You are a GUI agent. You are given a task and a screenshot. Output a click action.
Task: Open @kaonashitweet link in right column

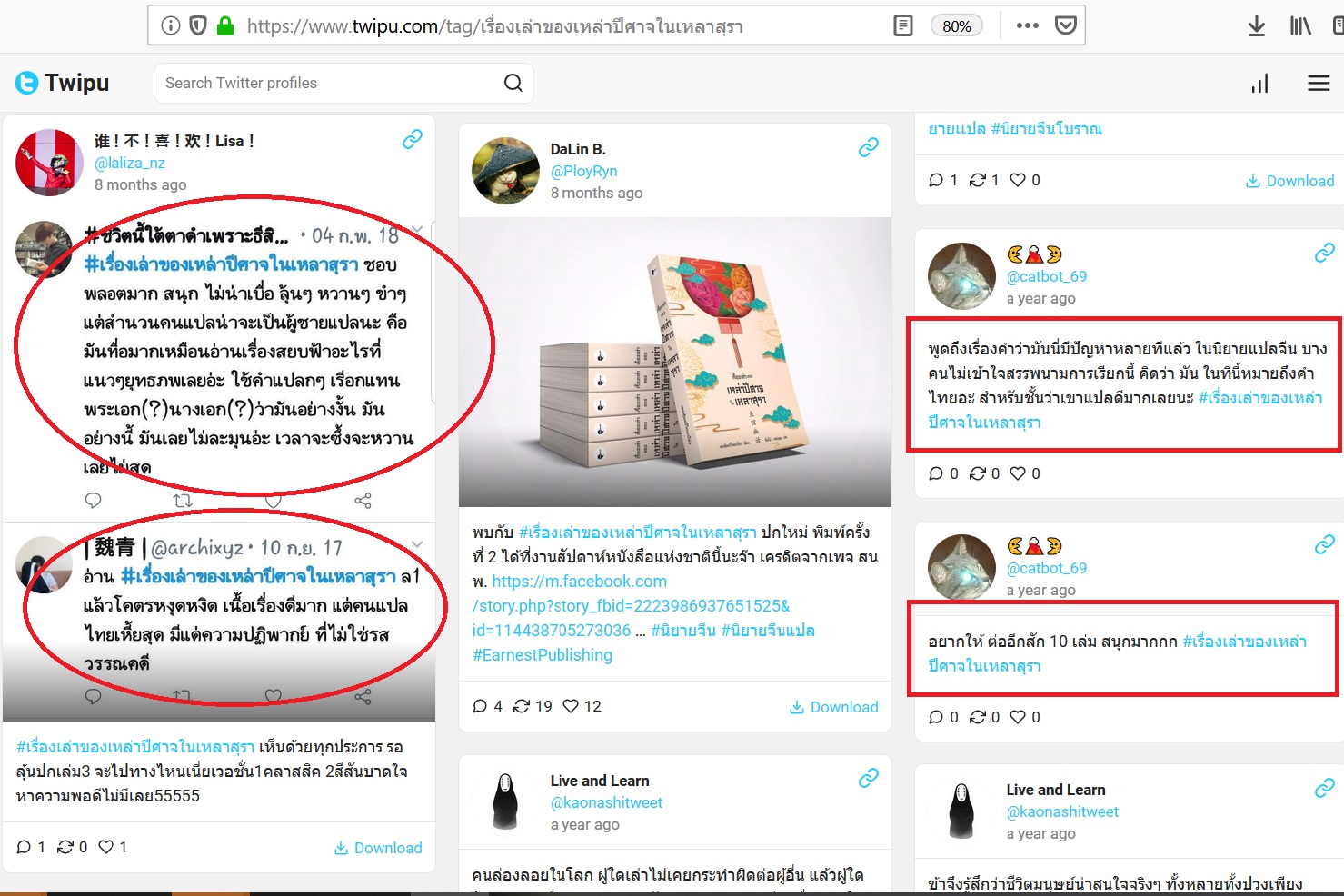(1062, 811)
